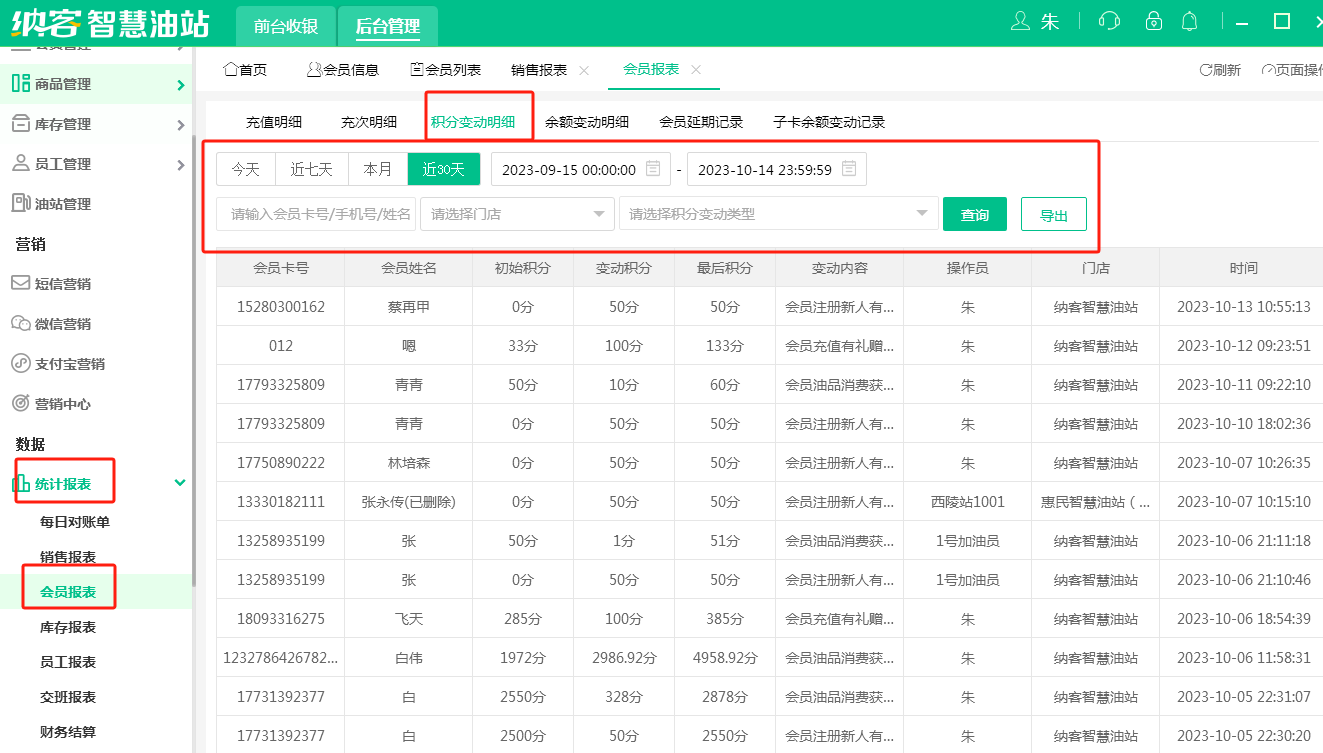Open 微信营销 in the sidebar
The width and height of the screenshot is (1323, 753).
pos(62,324)
